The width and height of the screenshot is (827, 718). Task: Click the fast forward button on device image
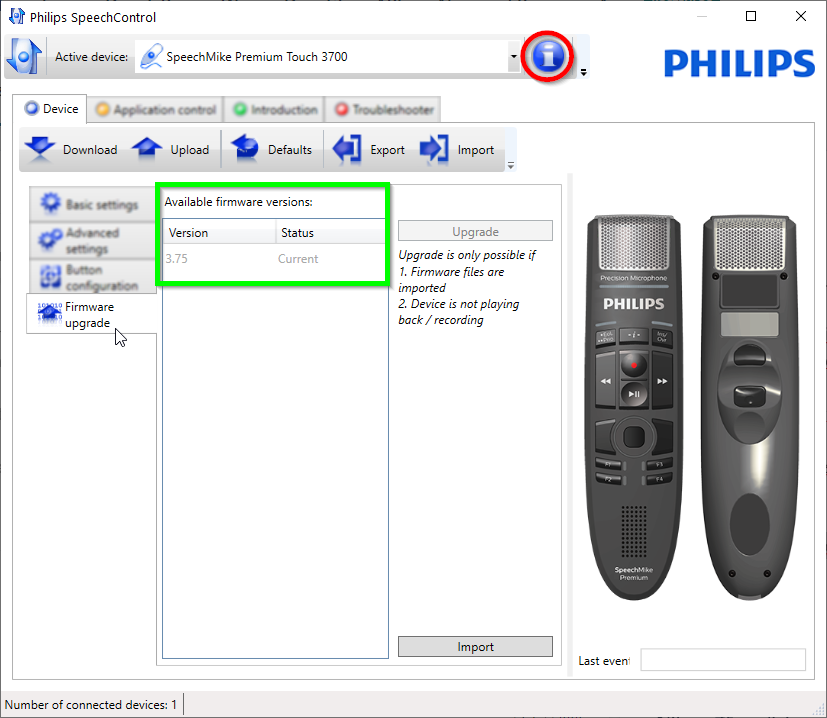tap(662, 380)
